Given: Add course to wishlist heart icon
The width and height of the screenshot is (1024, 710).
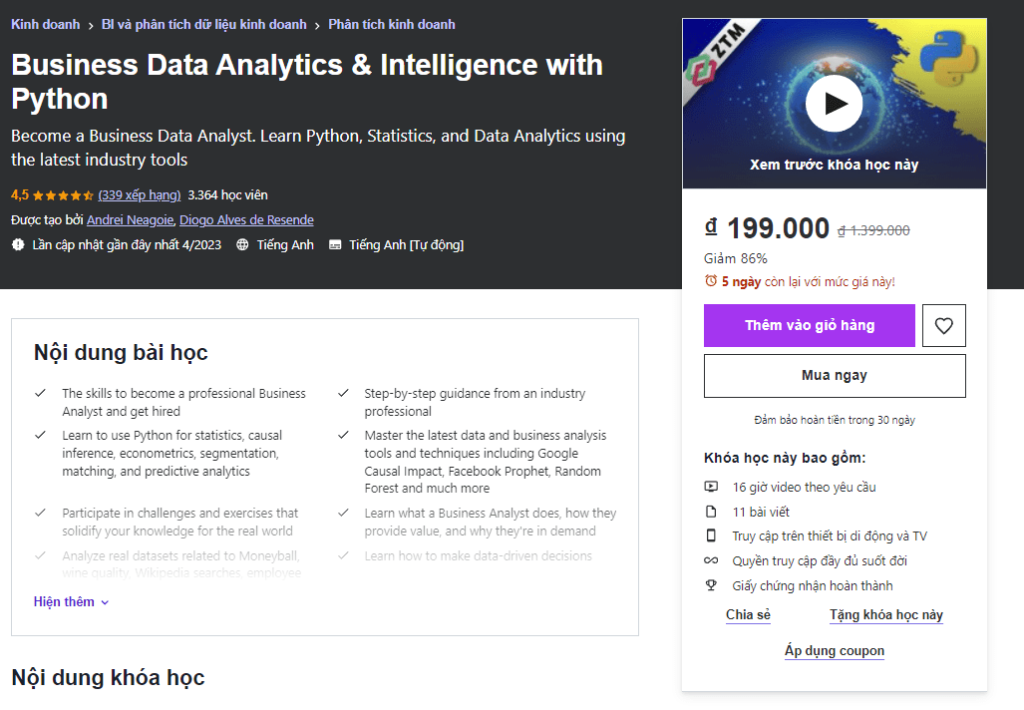Looking at the screenshot, I should tap(943, 325).
